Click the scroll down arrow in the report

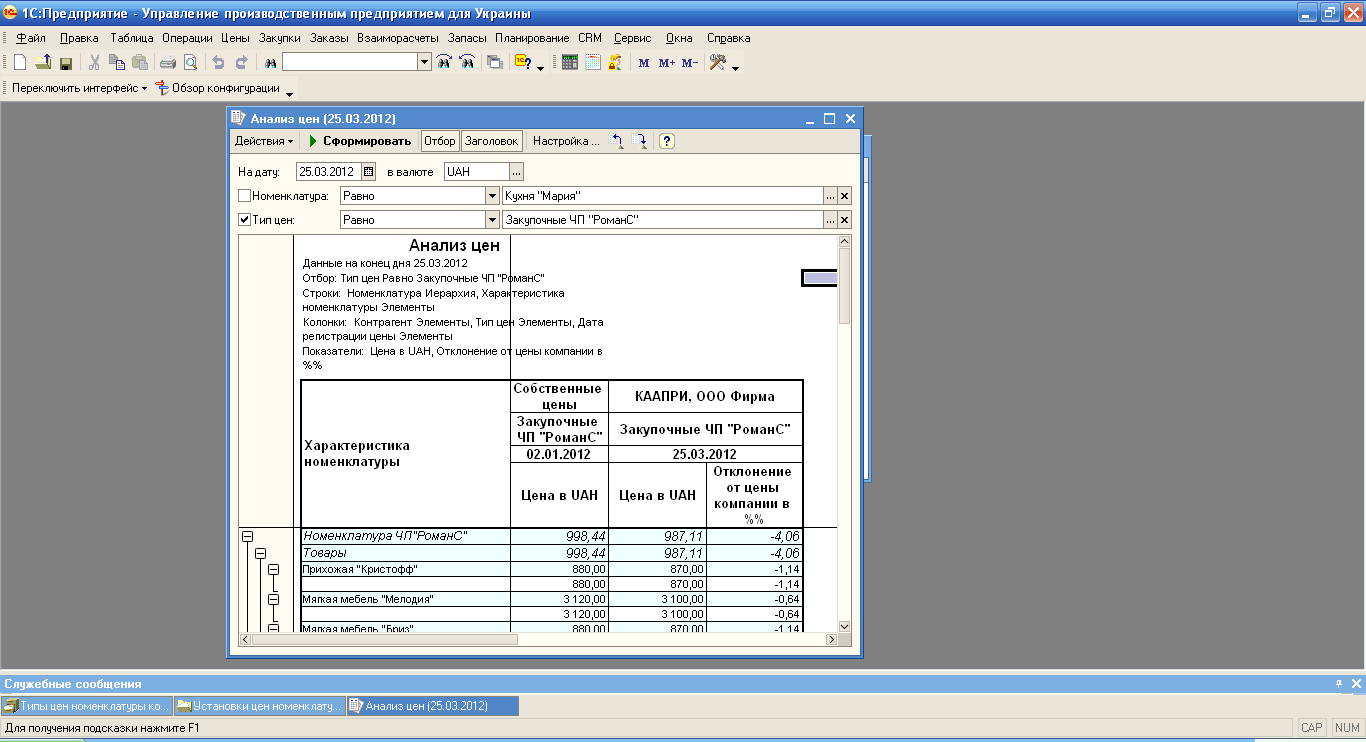tap(844, 626)
